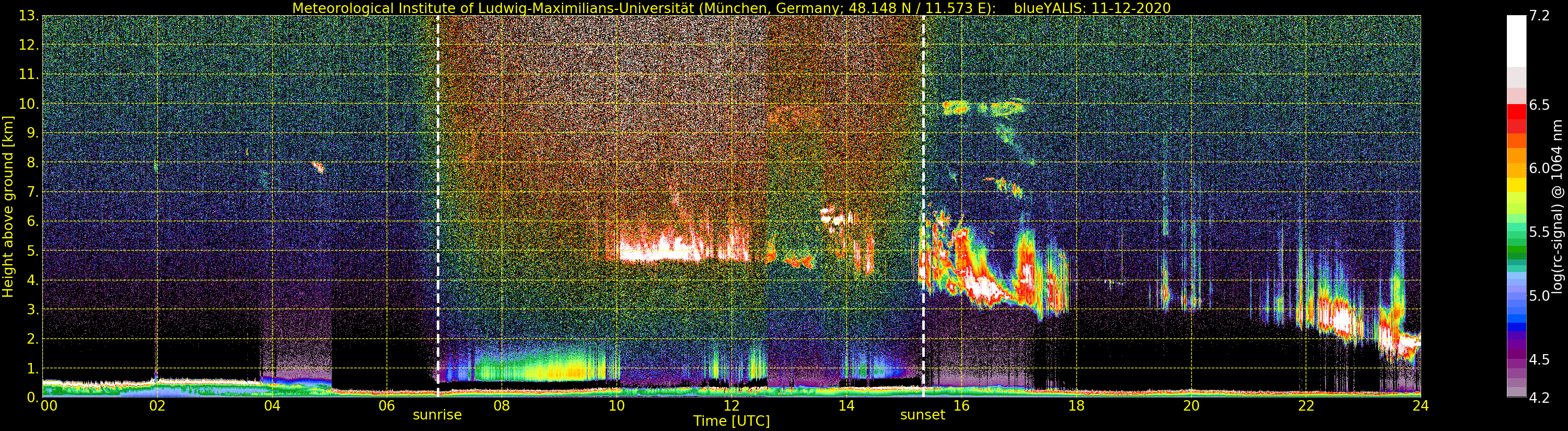Screen dimensions: 1568x431
Task: Click the '04' time tick label
Action: 272,405
